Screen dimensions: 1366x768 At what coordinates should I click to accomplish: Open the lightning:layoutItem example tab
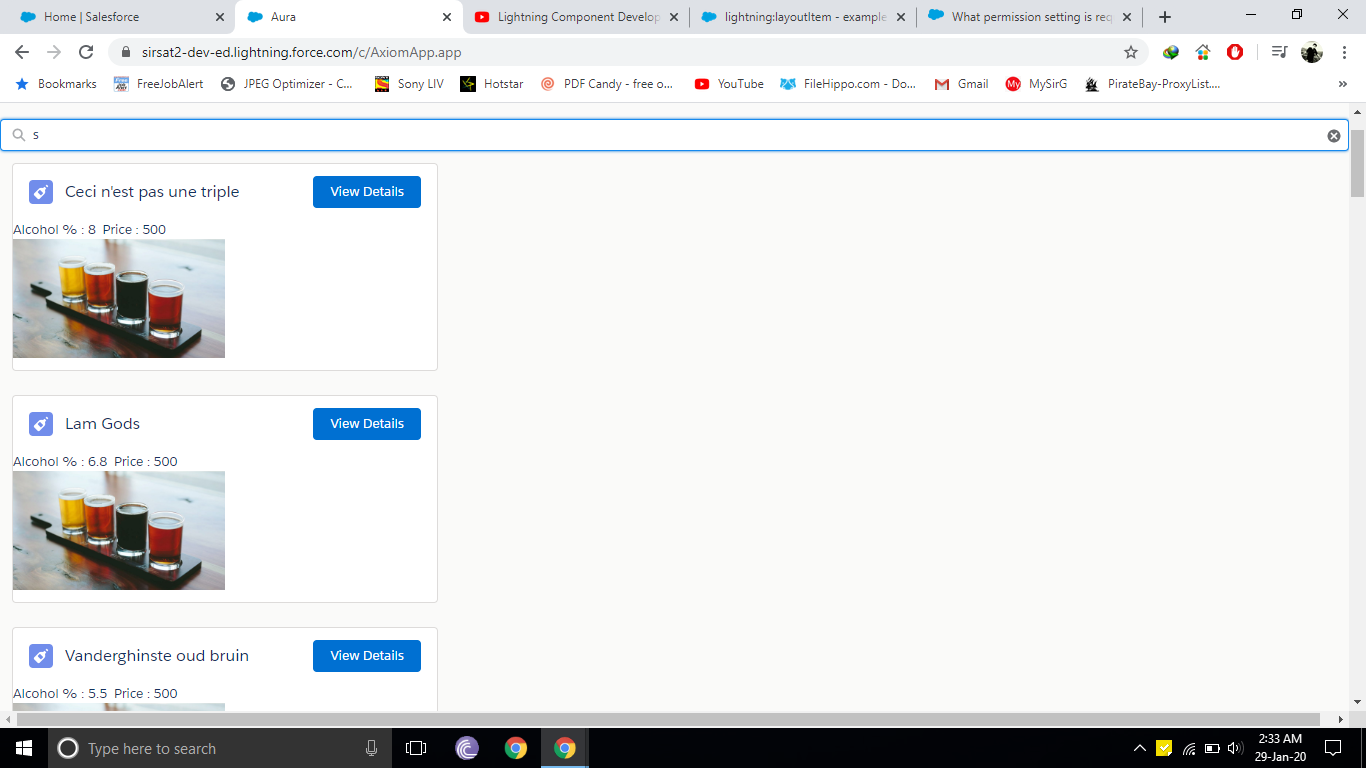[x=804, y=17]
